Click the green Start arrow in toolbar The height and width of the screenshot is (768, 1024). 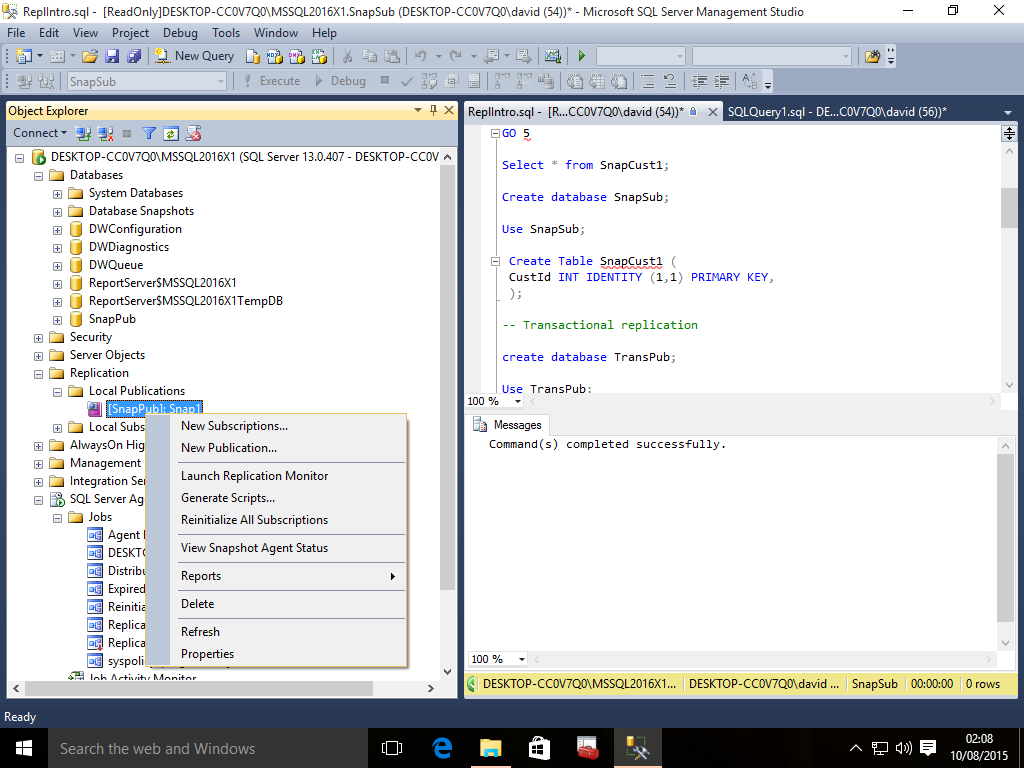(x=581, y=56)
